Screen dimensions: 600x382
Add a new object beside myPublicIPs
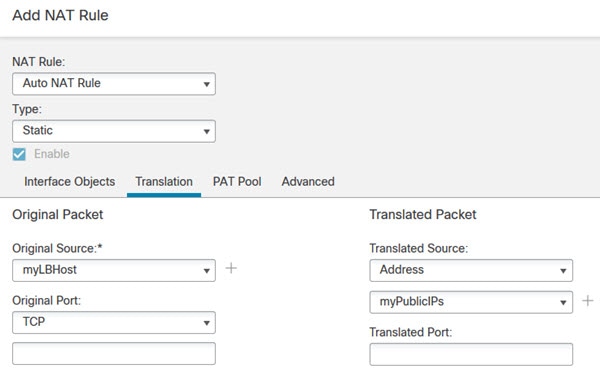tap(588, 301)
